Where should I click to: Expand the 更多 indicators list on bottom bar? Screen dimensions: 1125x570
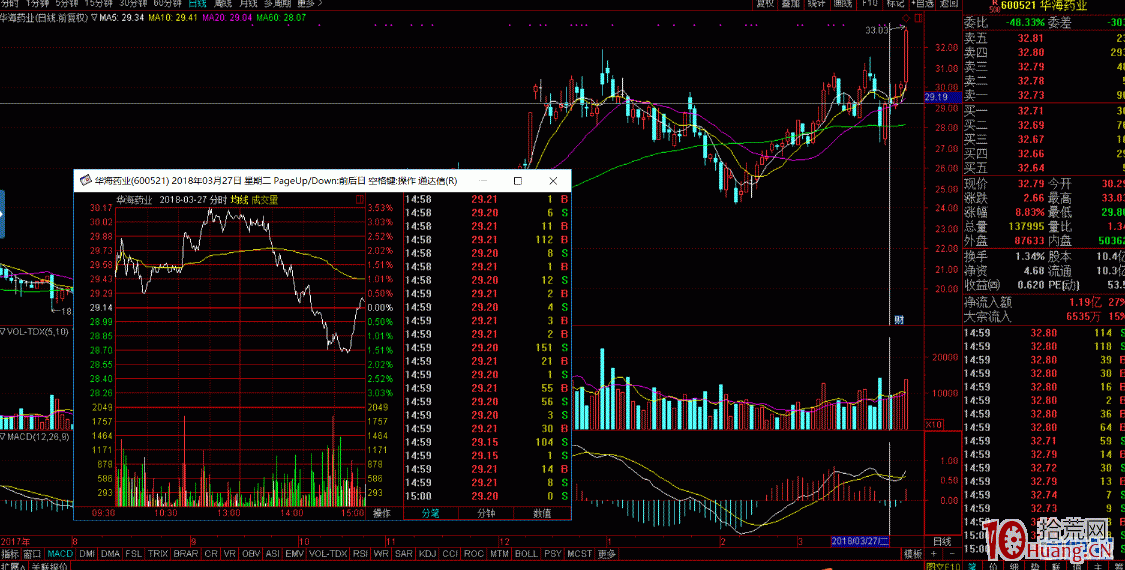607,553
